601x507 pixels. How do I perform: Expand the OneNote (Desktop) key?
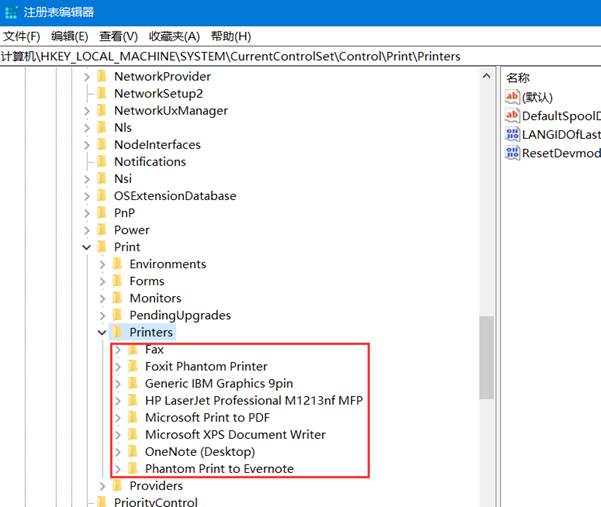coord(118,452)
